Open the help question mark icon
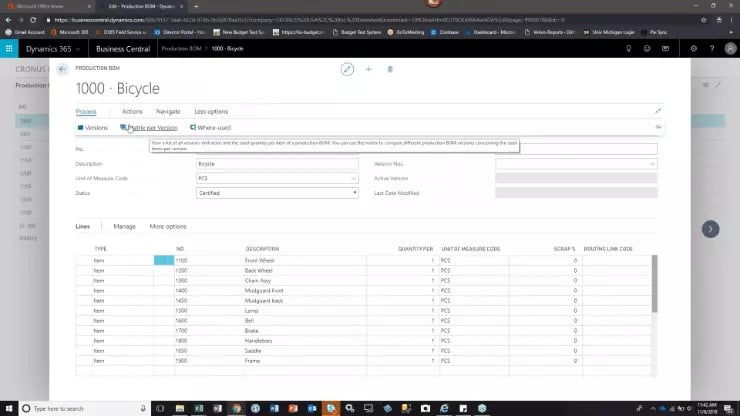The height and width of the screenshot is (416, 740). (712, 49)
